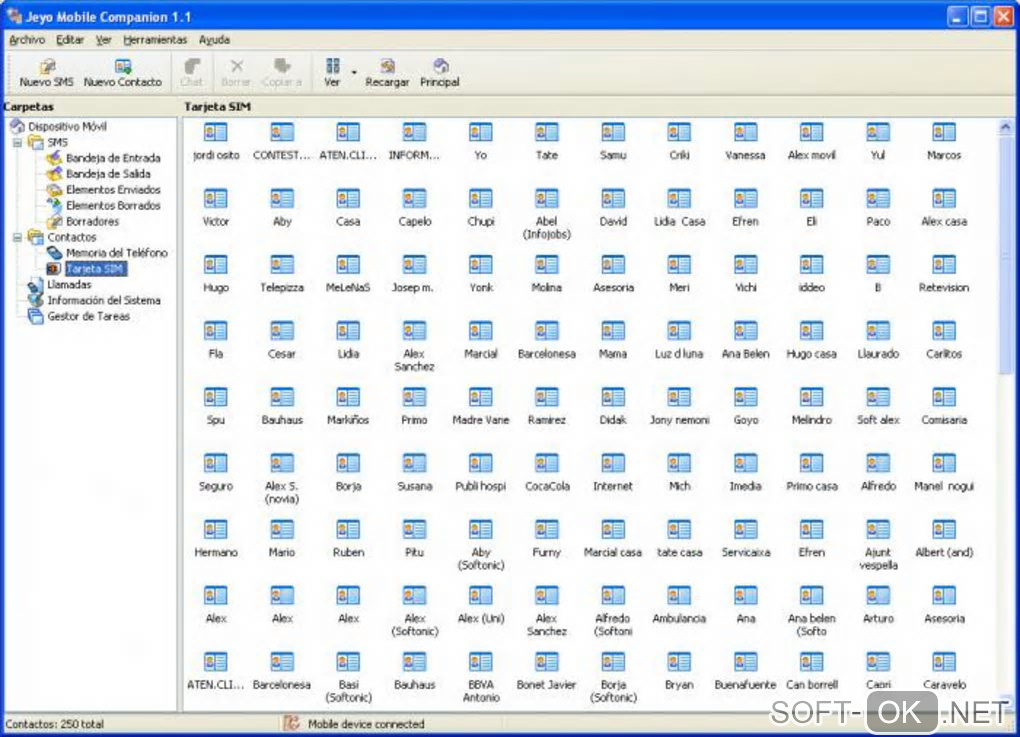
Task: Click the Publi hospi contact label
Action: [x=480, y=486]
